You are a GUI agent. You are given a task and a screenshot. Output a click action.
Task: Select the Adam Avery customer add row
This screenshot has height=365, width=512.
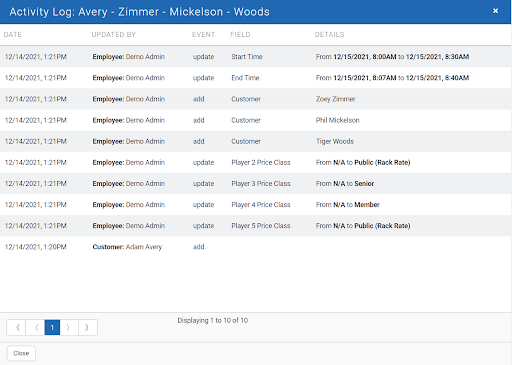[x=256, y=247]
